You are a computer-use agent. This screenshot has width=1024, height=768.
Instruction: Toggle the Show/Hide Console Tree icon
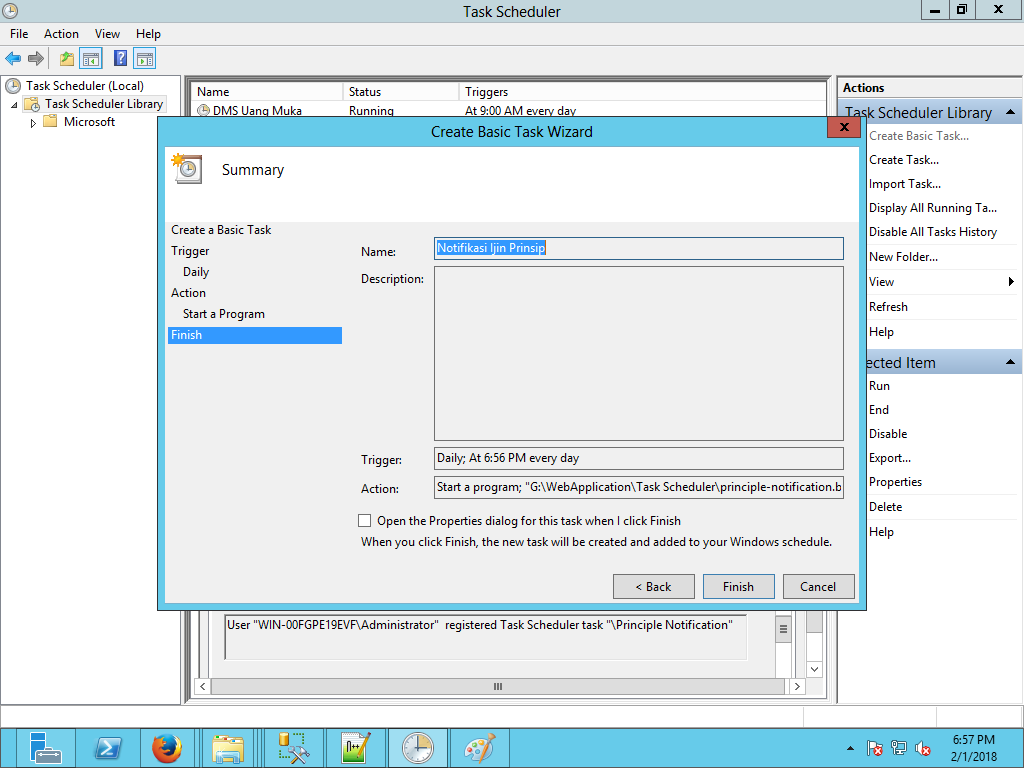(91, 59)
